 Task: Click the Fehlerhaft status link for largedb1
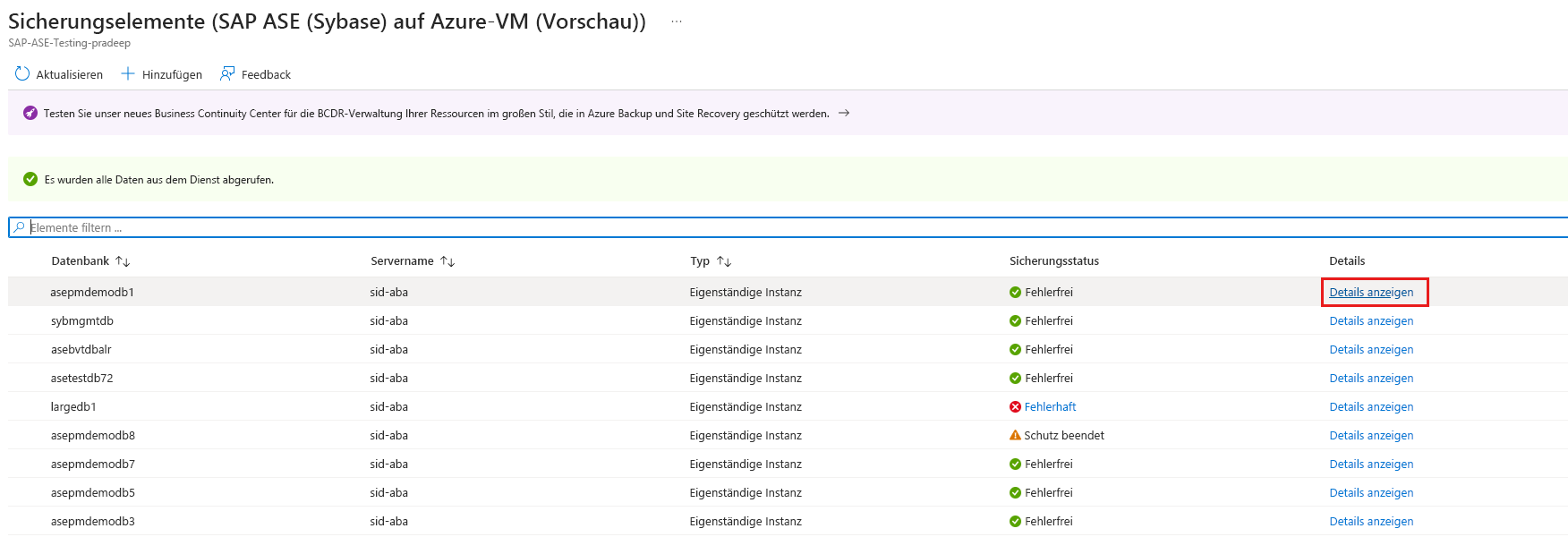click(1050, 406)
